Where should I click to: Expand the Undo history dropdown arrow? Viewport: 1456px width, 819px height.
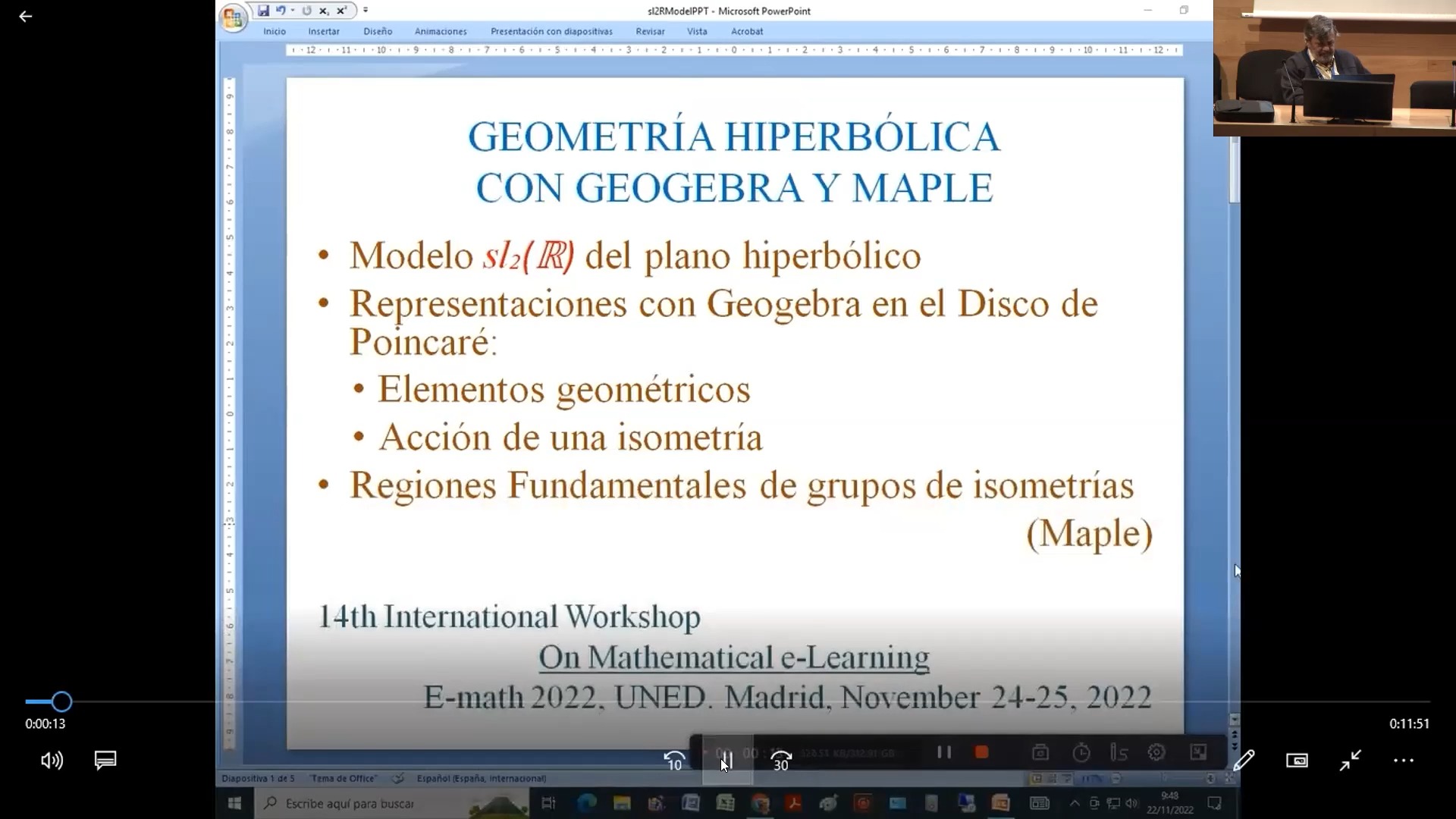coord(293,11)
